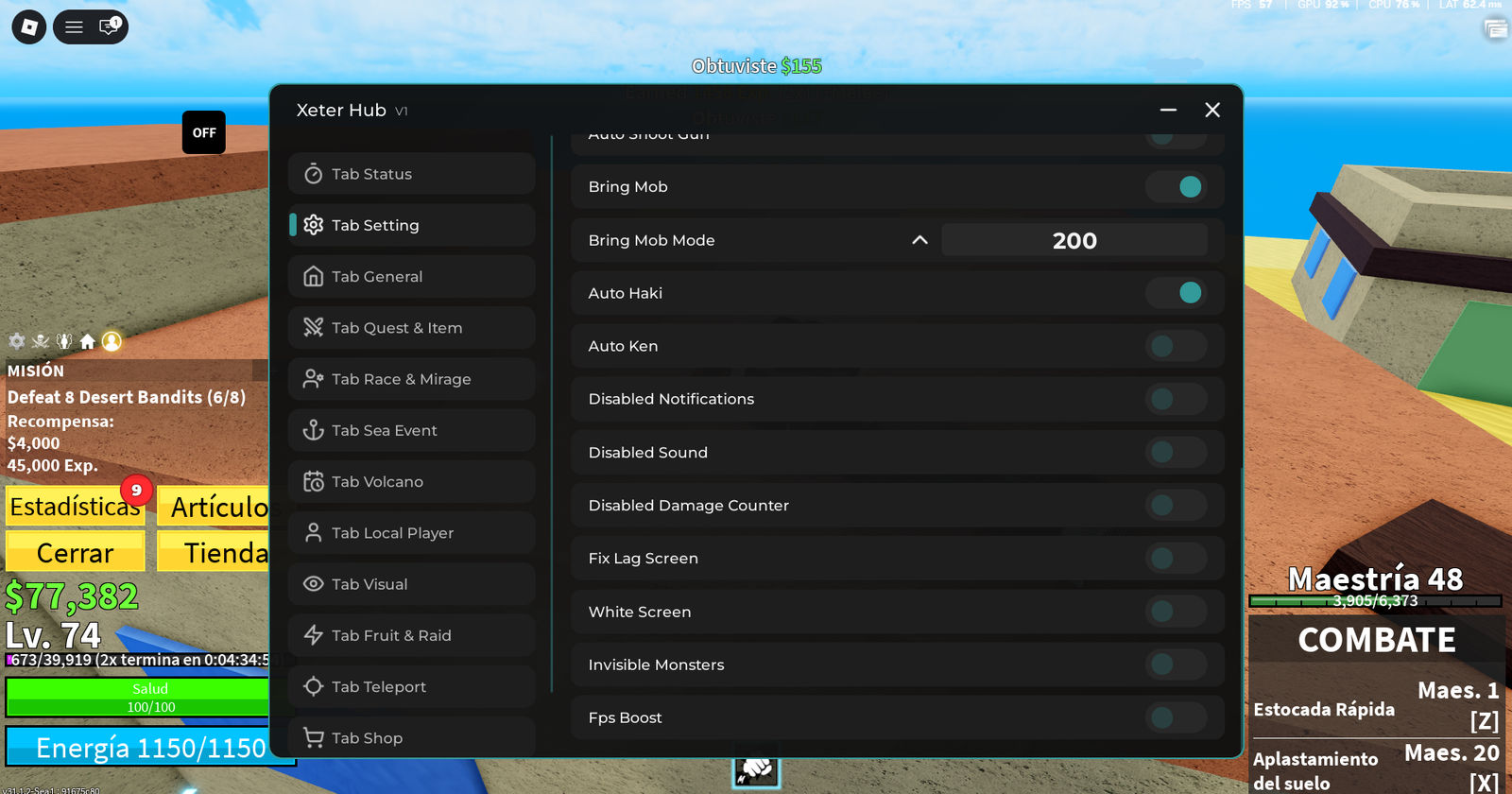Screen dimensions: 1512x794
Task: Click the yellow Cerrar button
Action: pos(76,552)
